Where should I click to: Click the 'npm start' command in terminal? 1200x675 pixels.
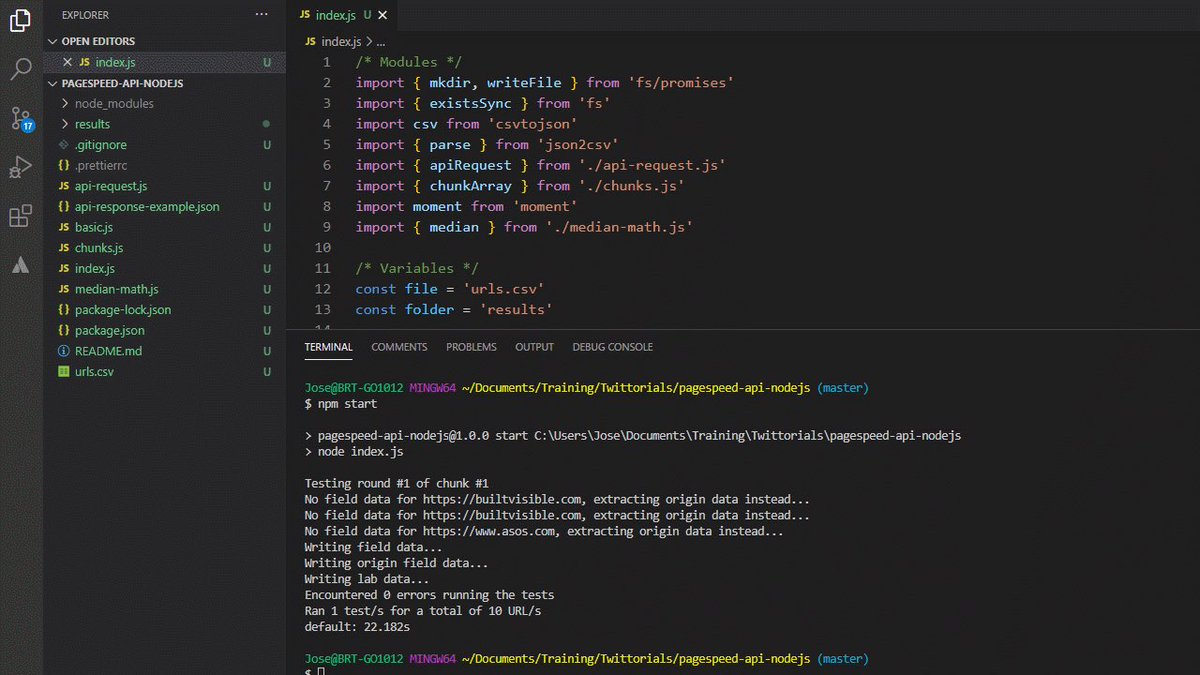click(347, 404)
